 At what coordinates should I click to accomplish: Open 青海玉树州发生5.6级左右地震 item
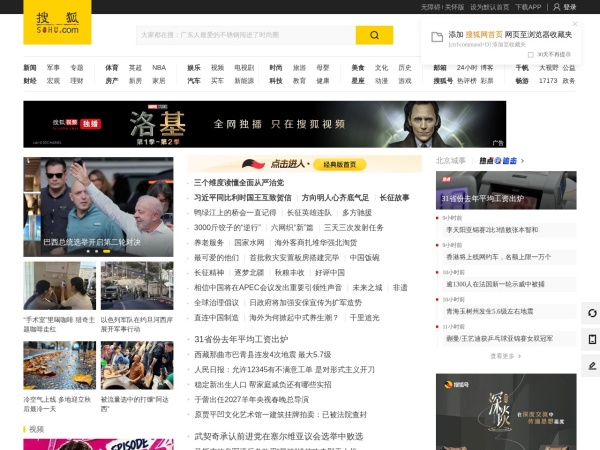(489, 311)
